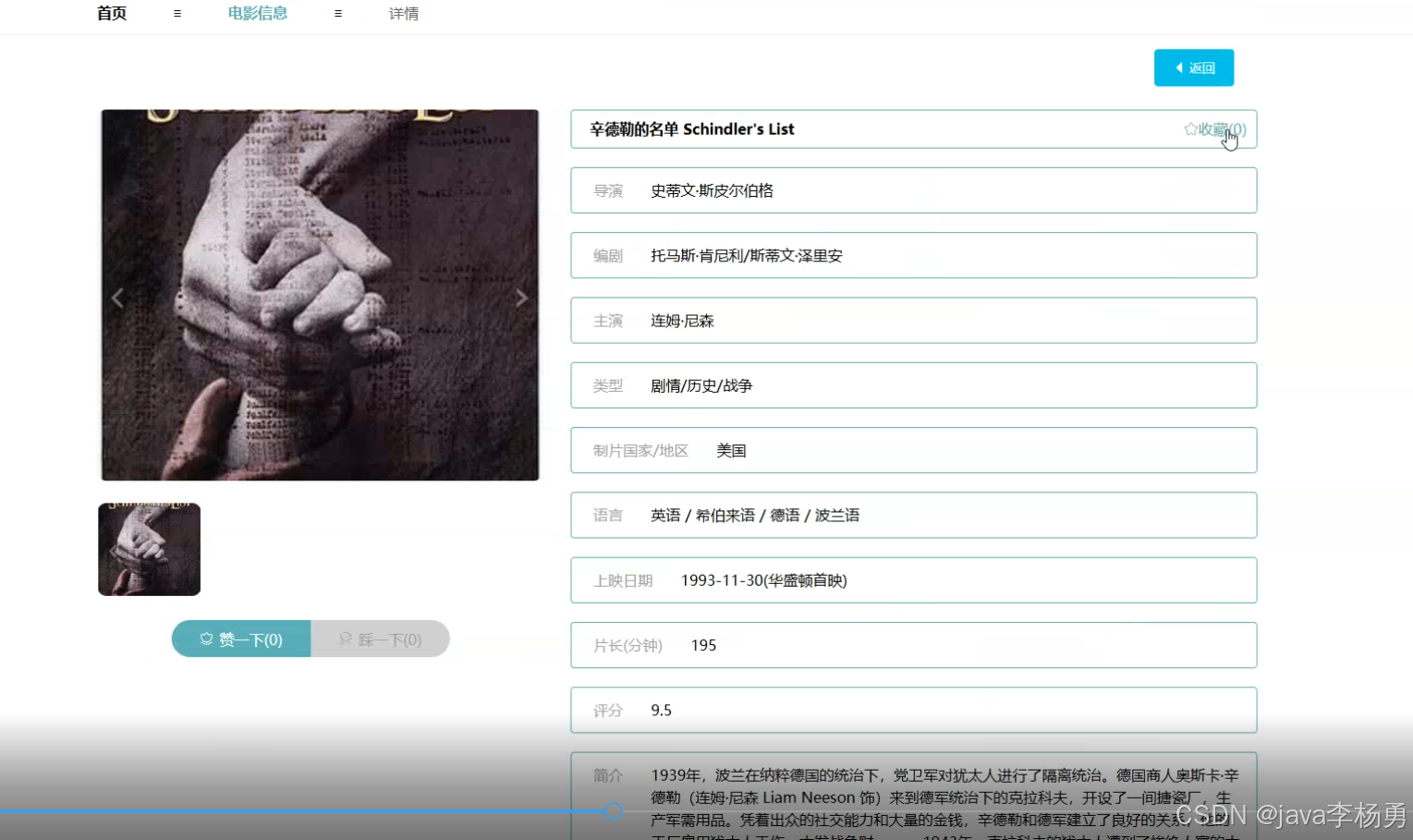This screenshot has height=840, width=1413.
Task: Select the small poster thumbnail
Action: point(150,549)
